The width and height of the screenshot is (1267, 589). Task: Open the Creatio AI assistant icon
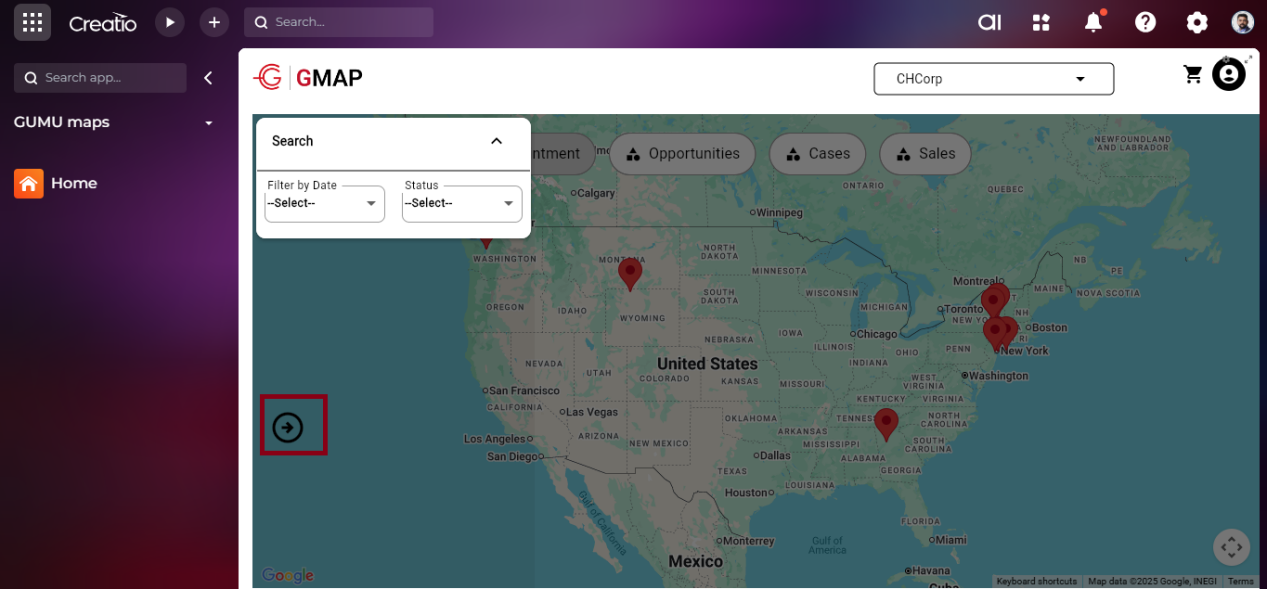(989, 22)
